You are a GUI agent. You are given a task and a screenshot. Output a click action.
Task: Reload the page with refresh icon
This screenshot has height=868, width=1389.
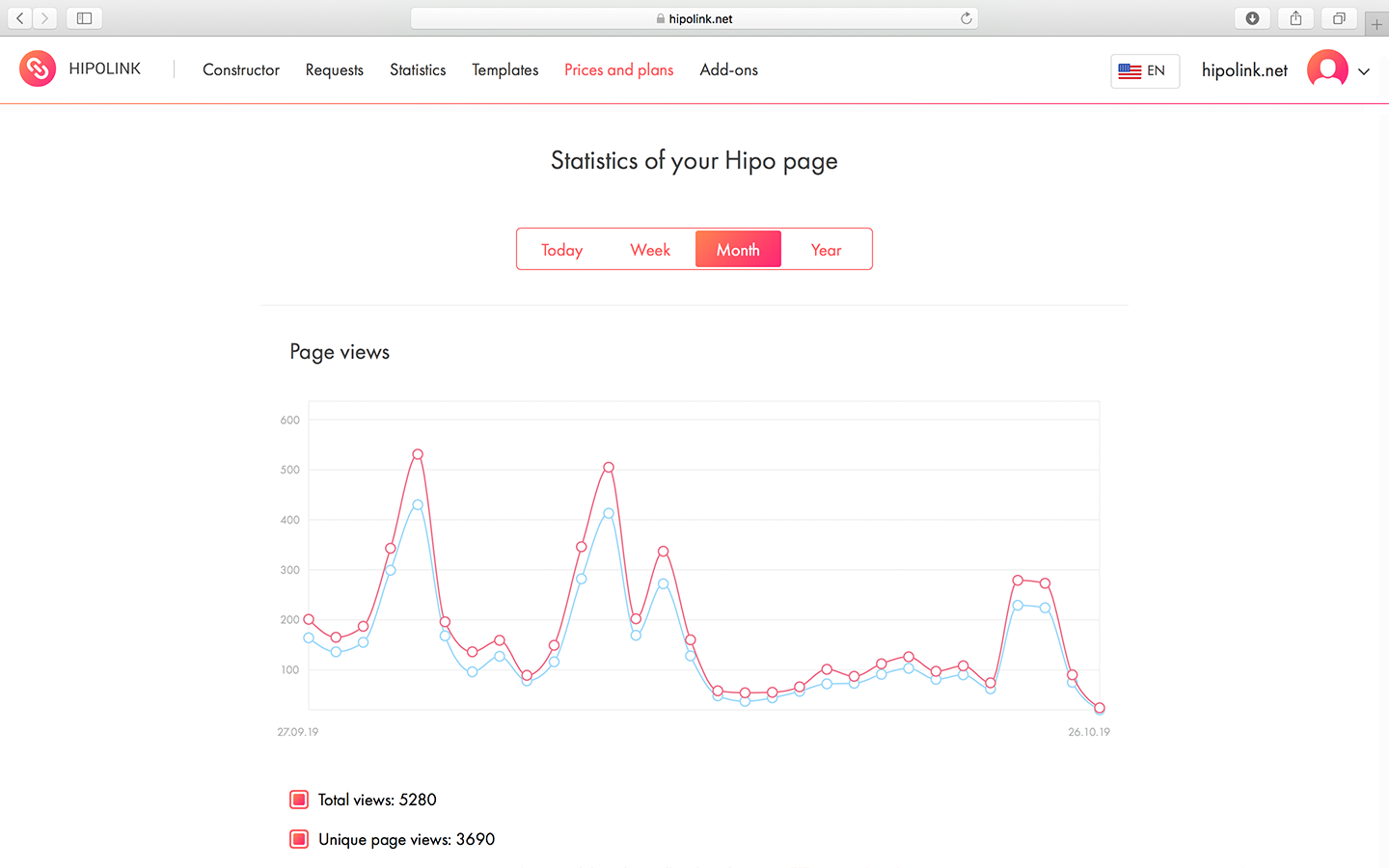966,18
